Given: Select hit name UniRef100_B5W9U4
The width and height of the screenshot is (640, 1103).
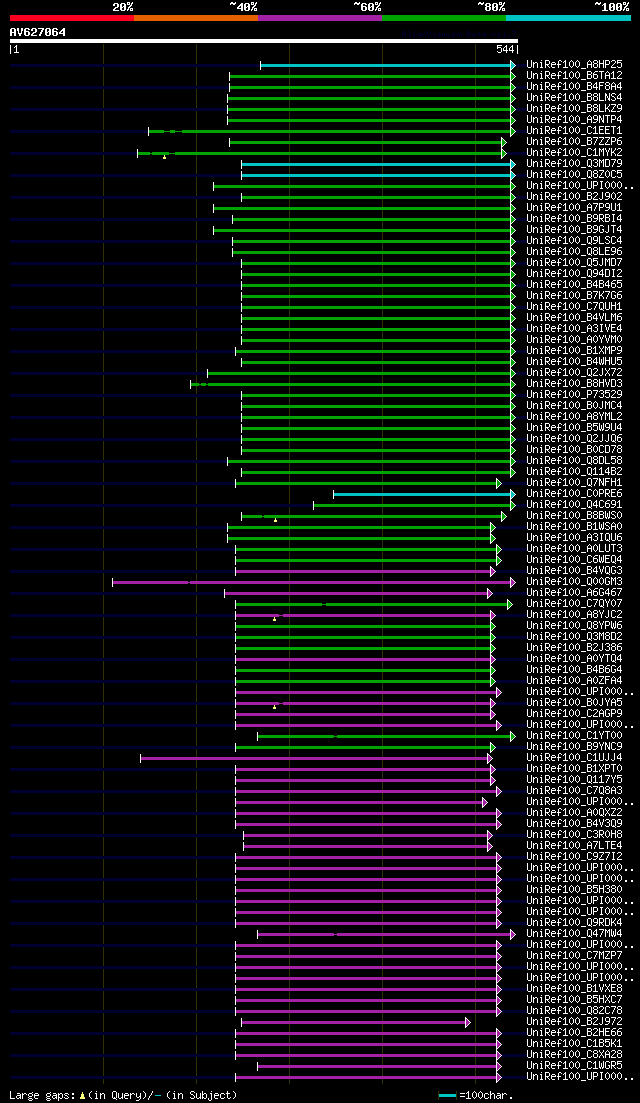Looking at the screenshot, I should pyautogui.click(x=574, y=428).
